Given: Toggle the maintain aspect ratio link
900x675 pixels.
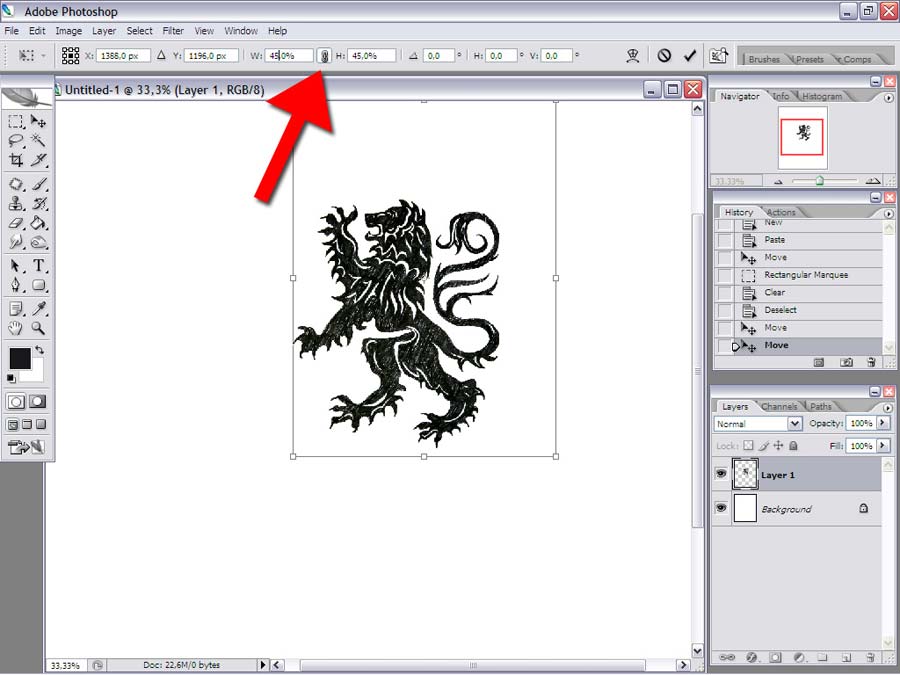Looking at the screenshot, I should click(x=325, y=56).
